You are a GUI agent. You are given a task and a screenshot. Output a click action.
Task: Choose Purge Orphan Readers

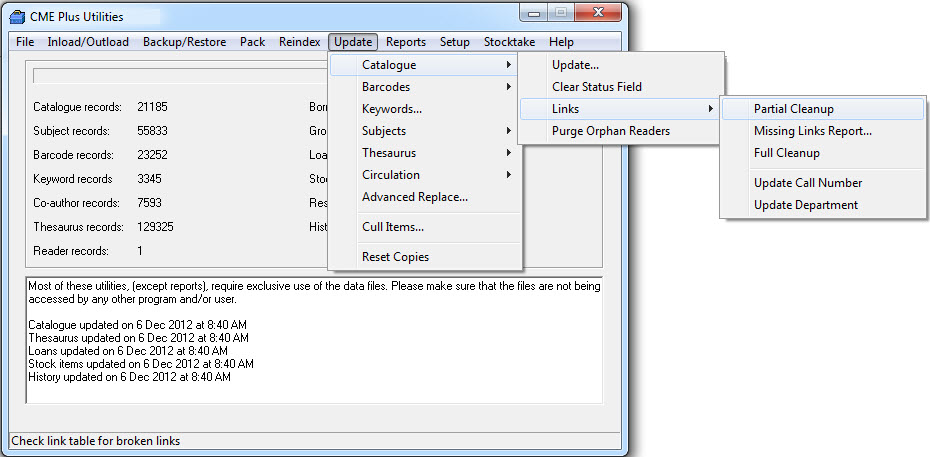tap(610, 131)
